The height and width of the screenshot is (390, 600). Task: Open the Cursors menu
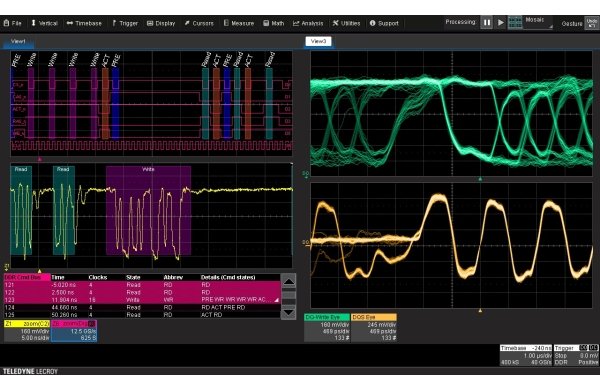point(199,23)
